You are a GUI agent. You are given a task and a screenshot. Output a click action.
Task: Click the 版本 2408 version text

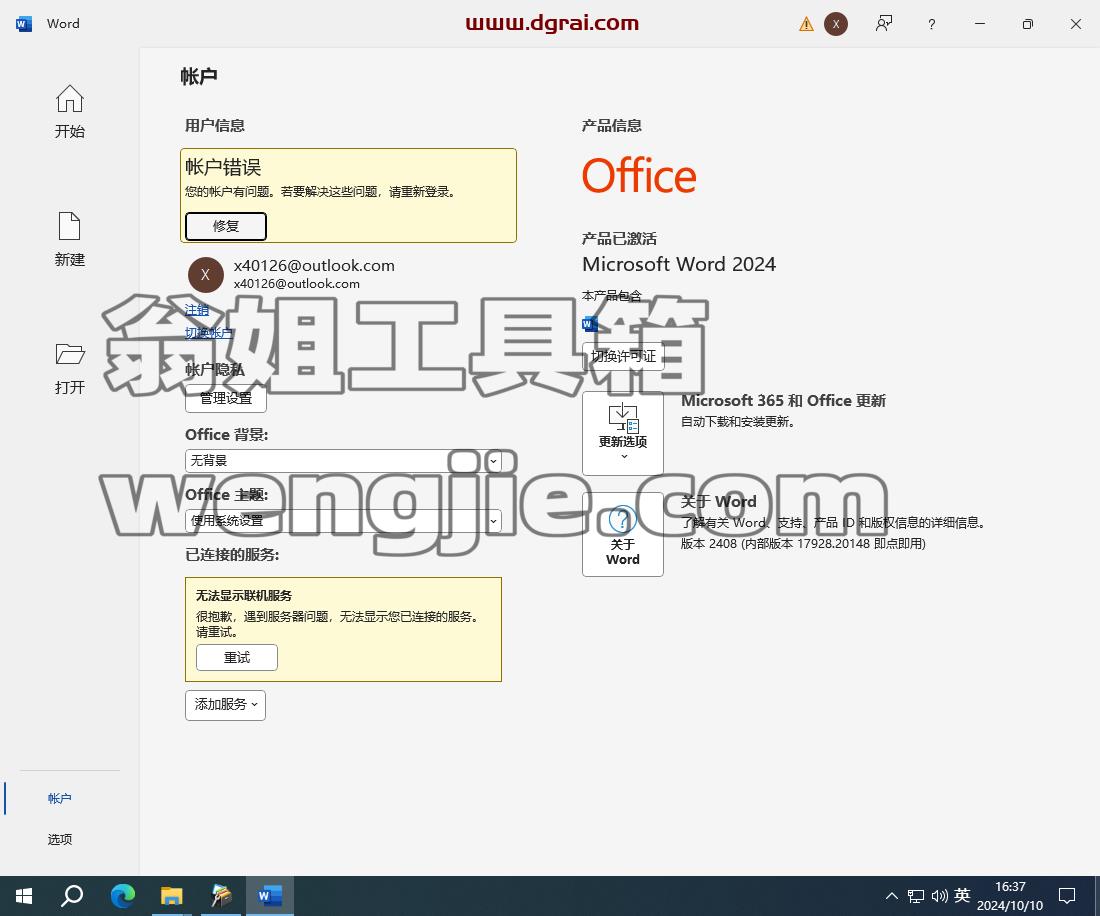(803, 543)
